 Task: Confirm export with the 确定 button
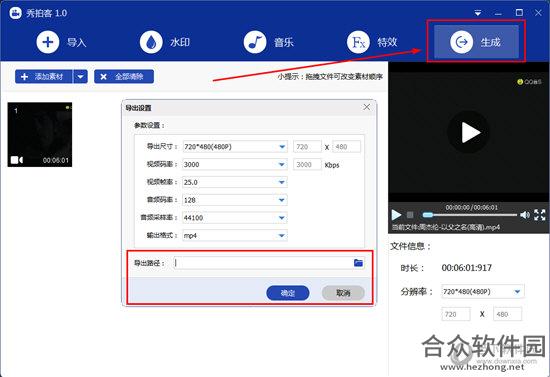pos(288,293)
